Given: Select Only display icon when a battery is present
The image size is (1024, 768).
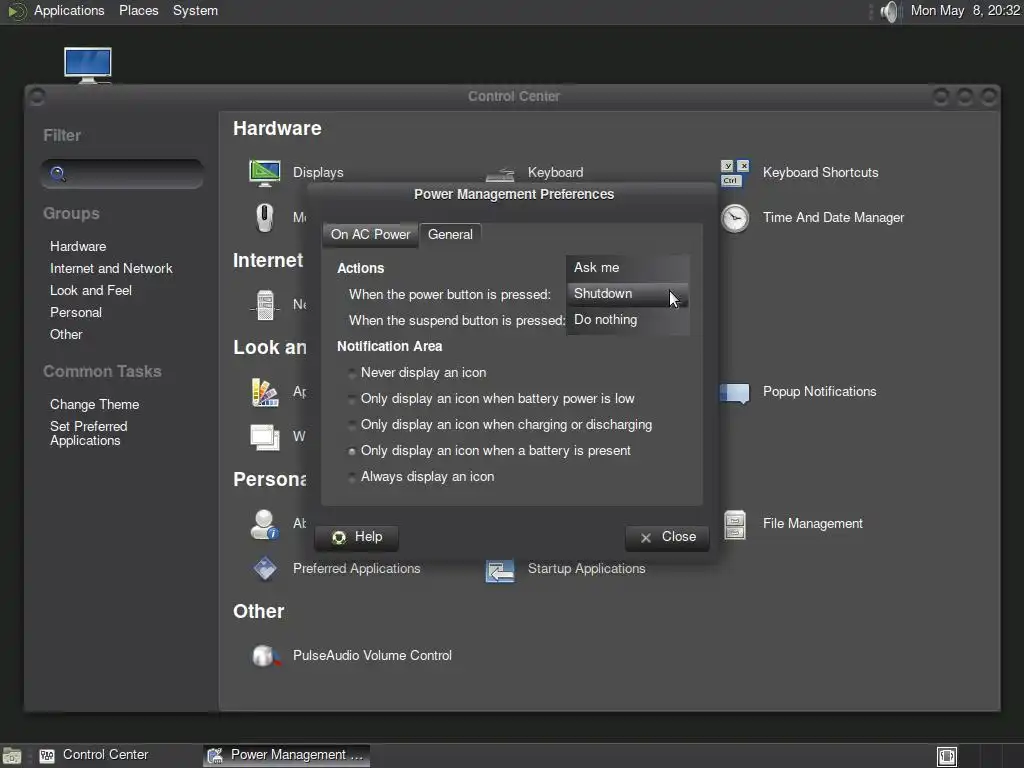Looking at the screenshot, I should [490, 451].
